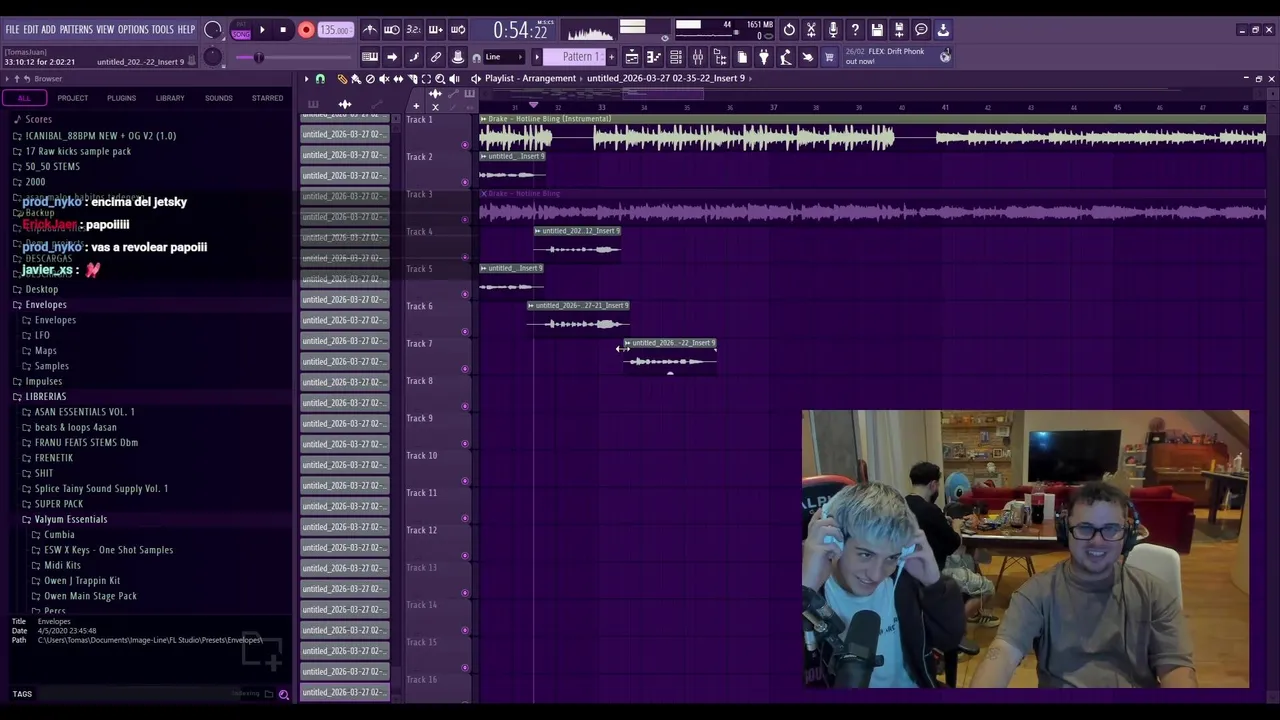
Task: Open the PATTERNS menu
Action: point(76,30)
